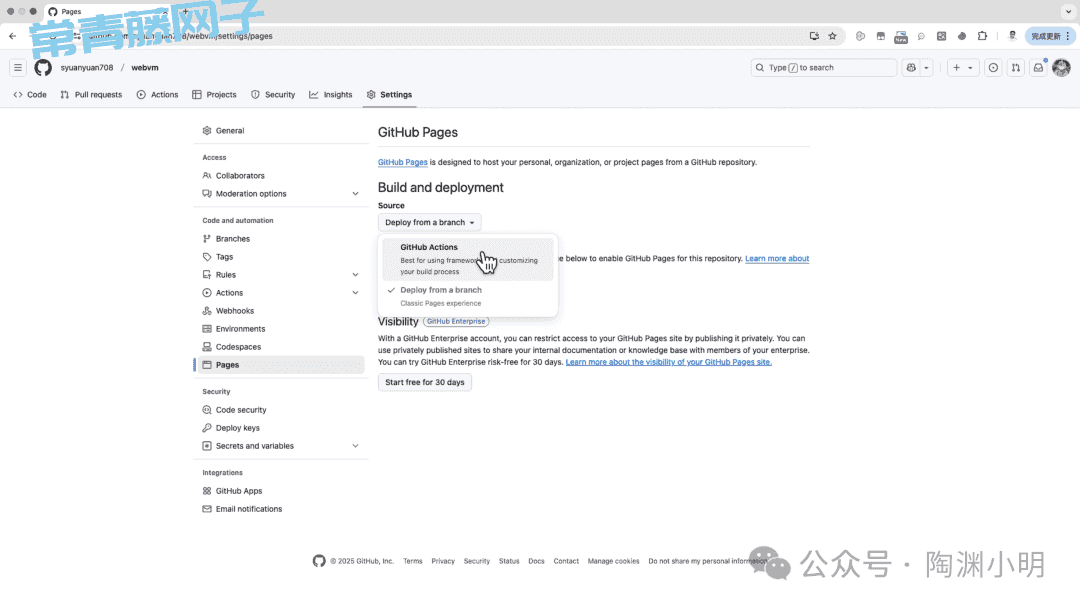Image resolution: width=1080 pixels, height=608 pixels.
Task: Open the Source 'Deploy from a branch' dropdown button
Action: click(x=430, y=222)
